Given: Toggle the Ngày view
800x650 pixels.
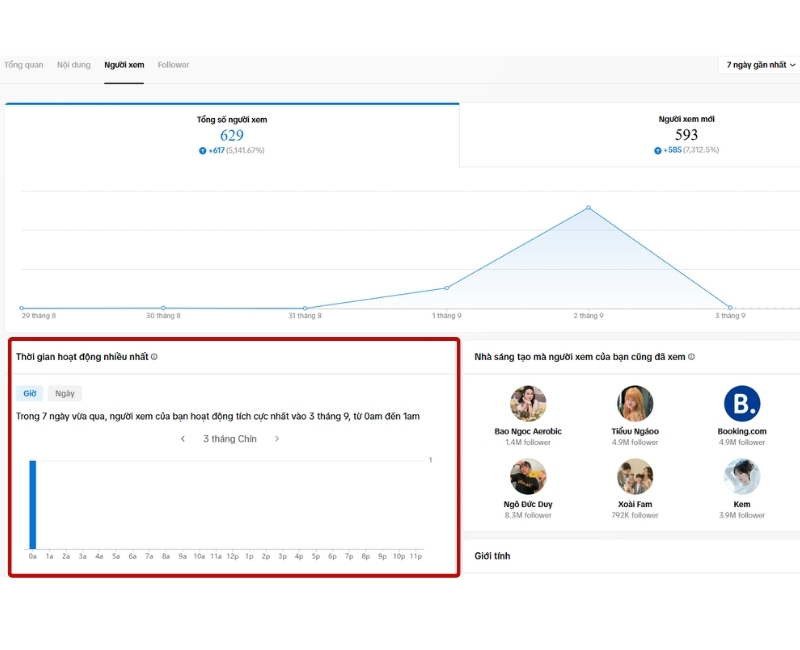Looking at the screenshot, I should pyautogui.click(x=65, y=393).
